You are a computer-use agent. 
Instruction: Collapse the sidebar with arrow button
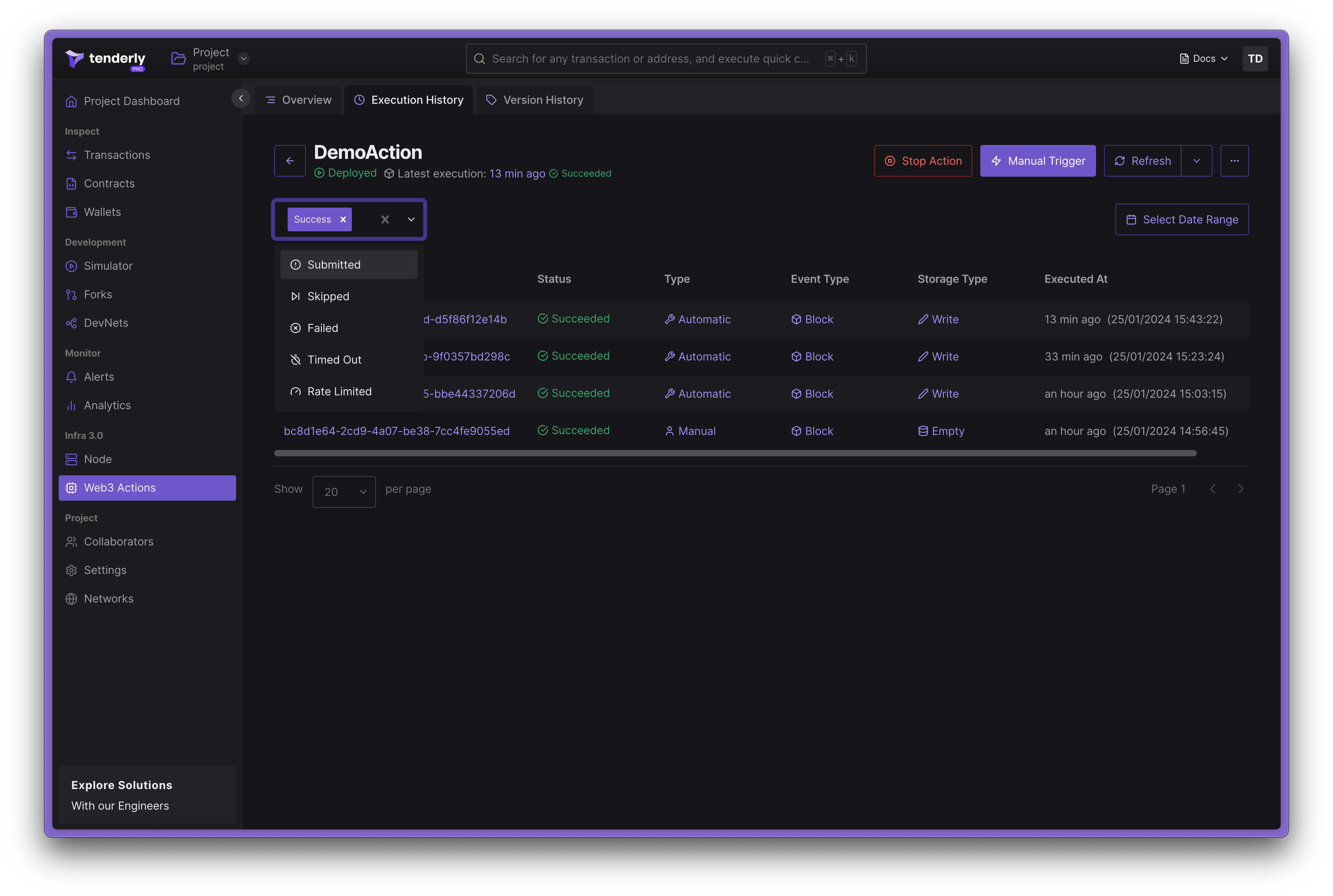[241, 98]
